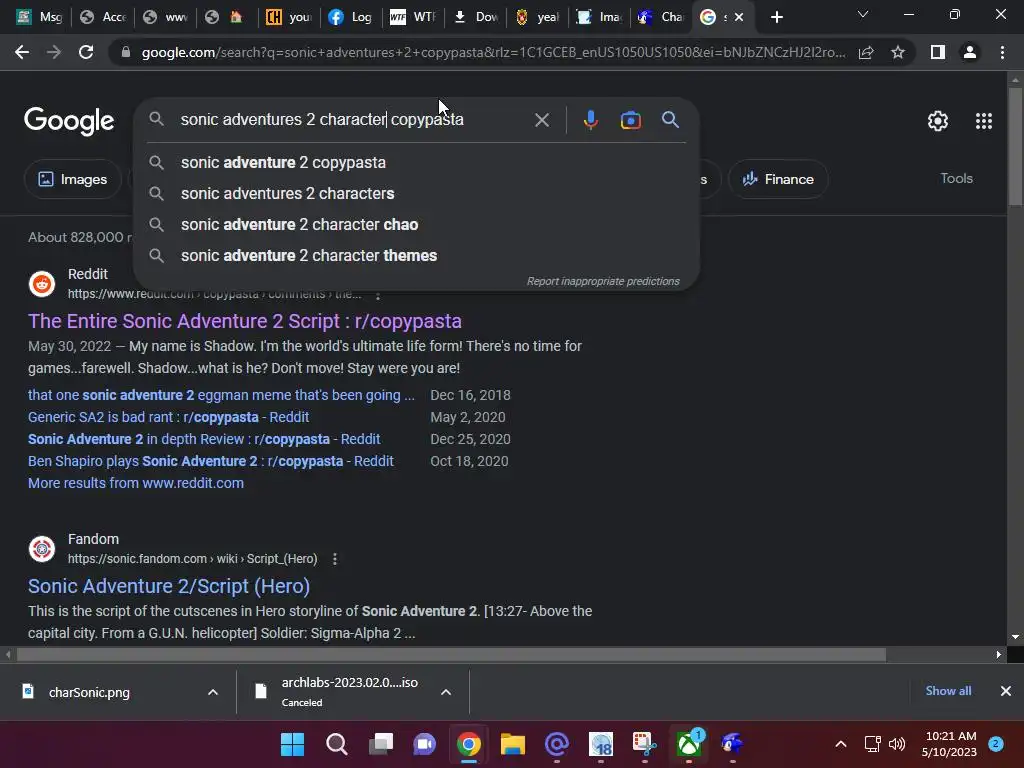The height and width of the screenshot is (768, 1024).
Task: Open the Google apps grid
Action: pyautogui.click(x=984, y=121)
